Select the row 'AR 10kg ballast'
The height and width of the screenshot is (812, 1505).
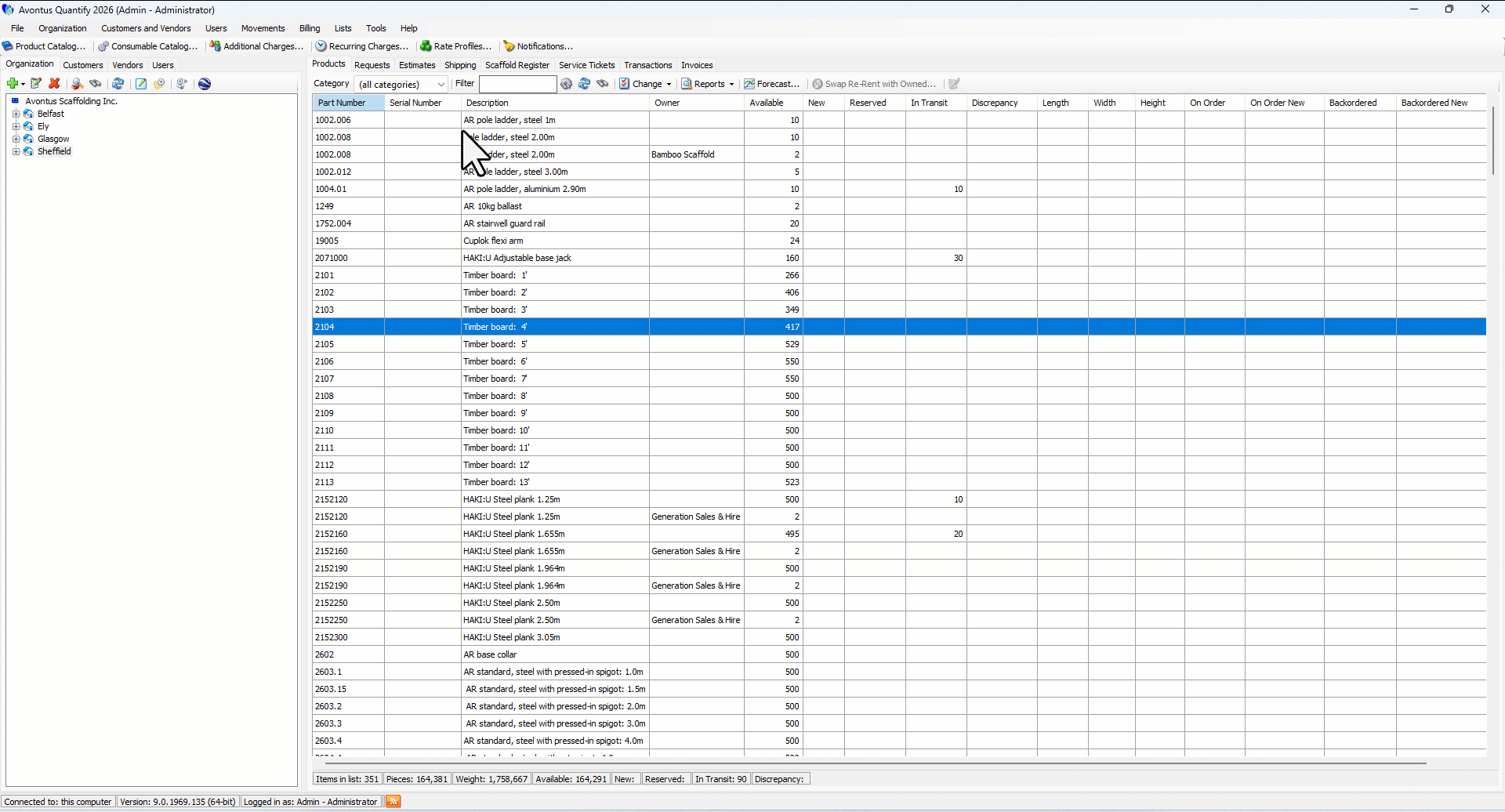pos(899,206)
